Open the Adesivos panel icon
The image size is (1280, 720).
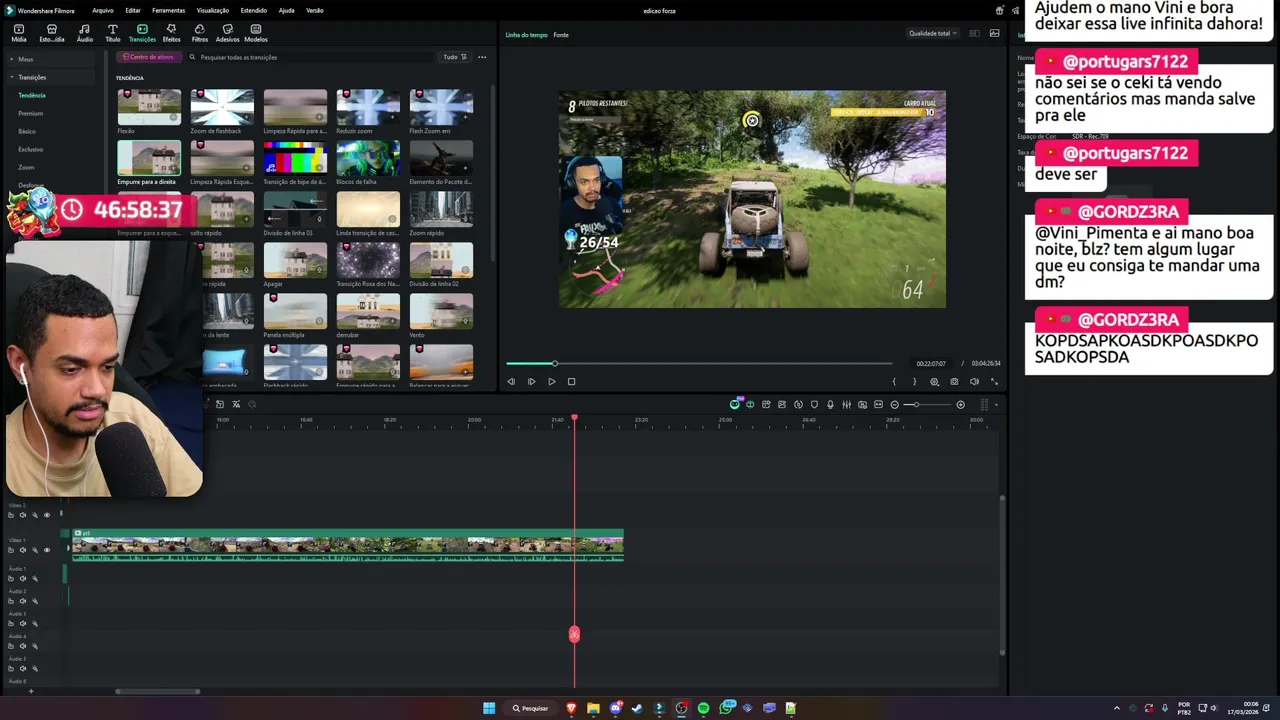coord(227,33)
